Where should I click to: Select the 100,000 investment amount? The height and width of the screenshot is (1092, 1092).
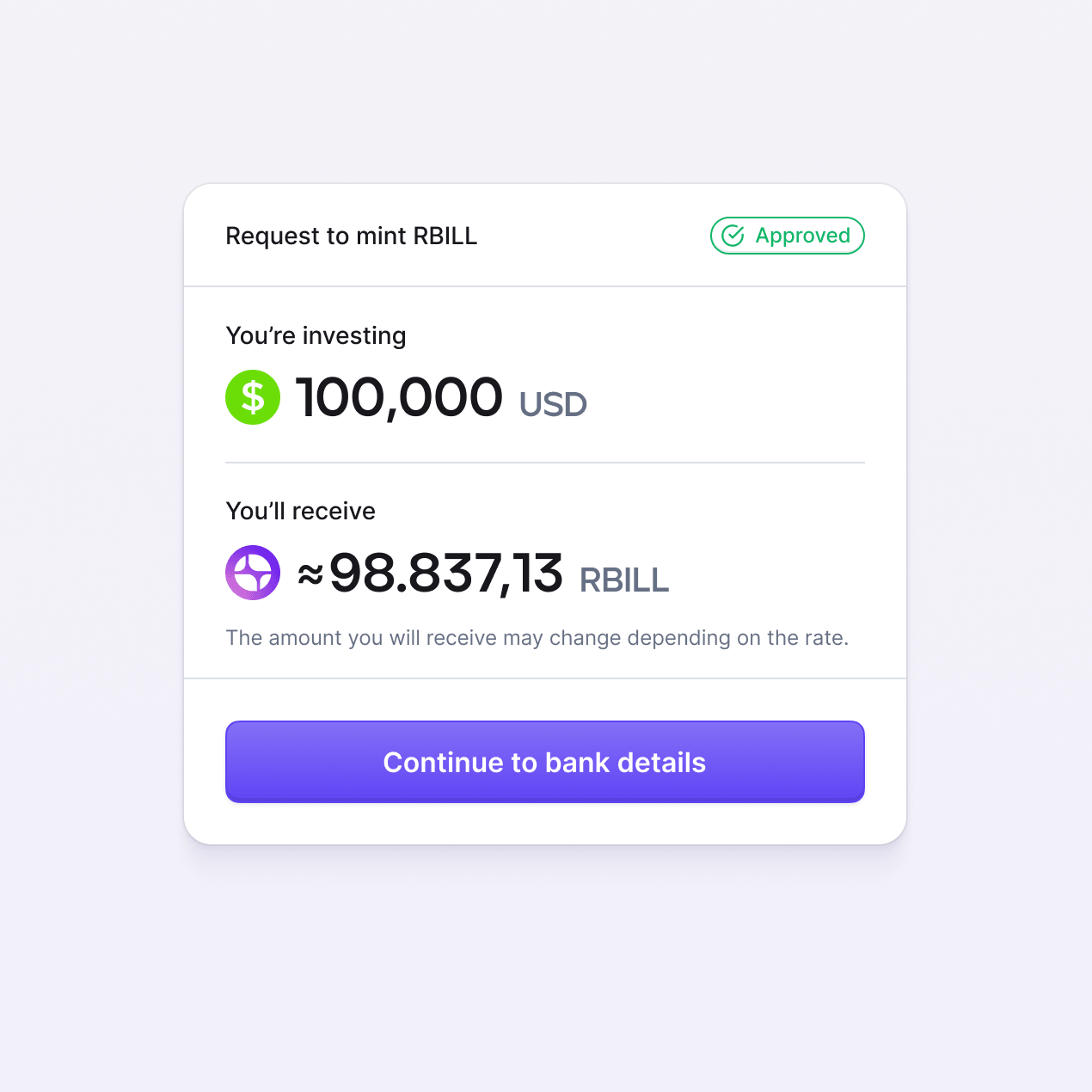399,398
